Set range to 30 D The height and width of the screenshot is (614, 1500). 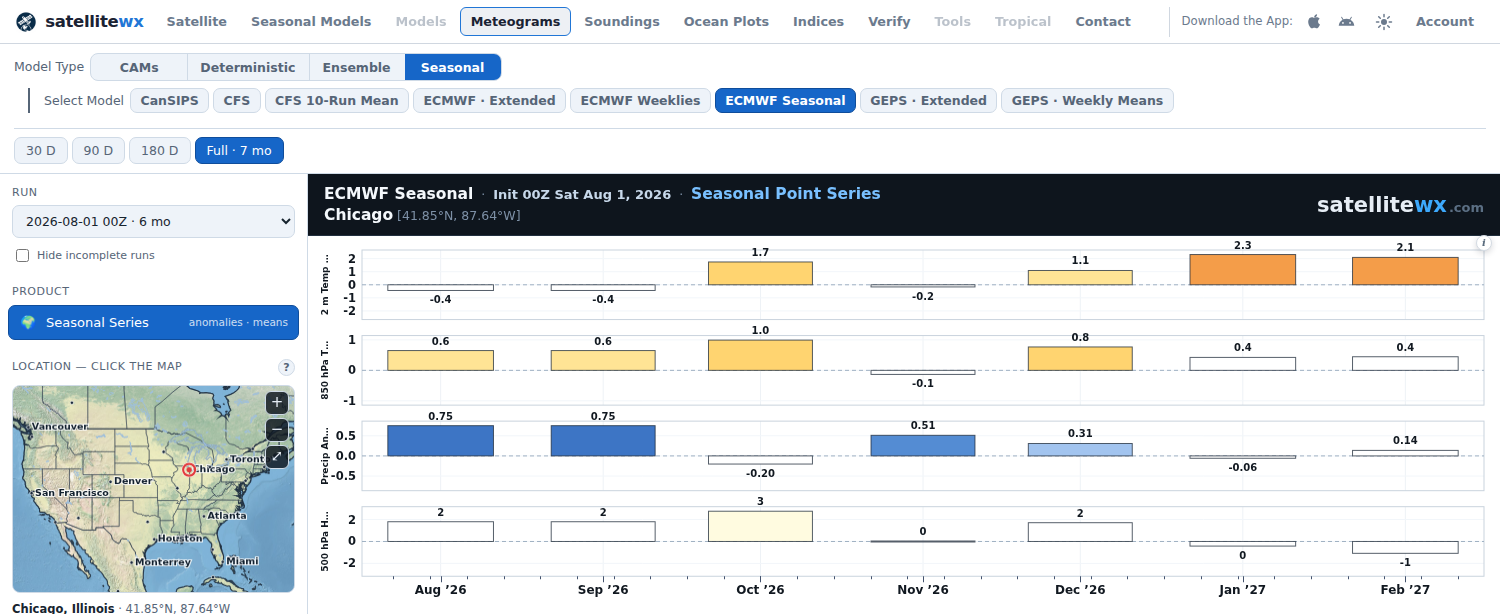(41, 150)
